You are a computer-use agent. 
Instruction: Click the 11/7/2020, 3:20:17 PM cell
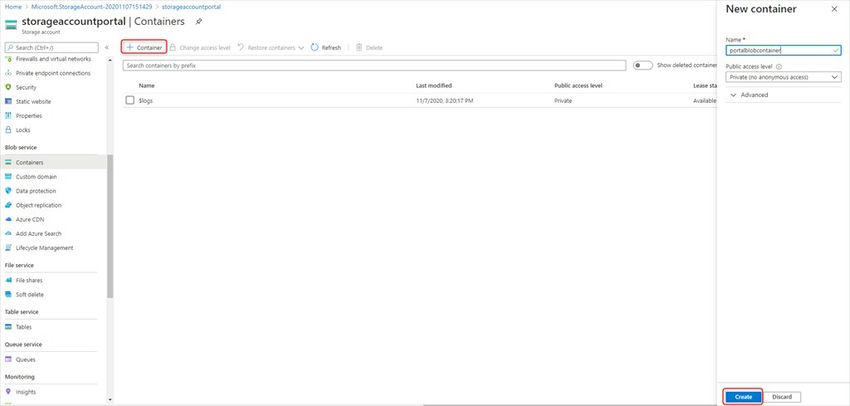pyautogui.click(x=445, y=100)
